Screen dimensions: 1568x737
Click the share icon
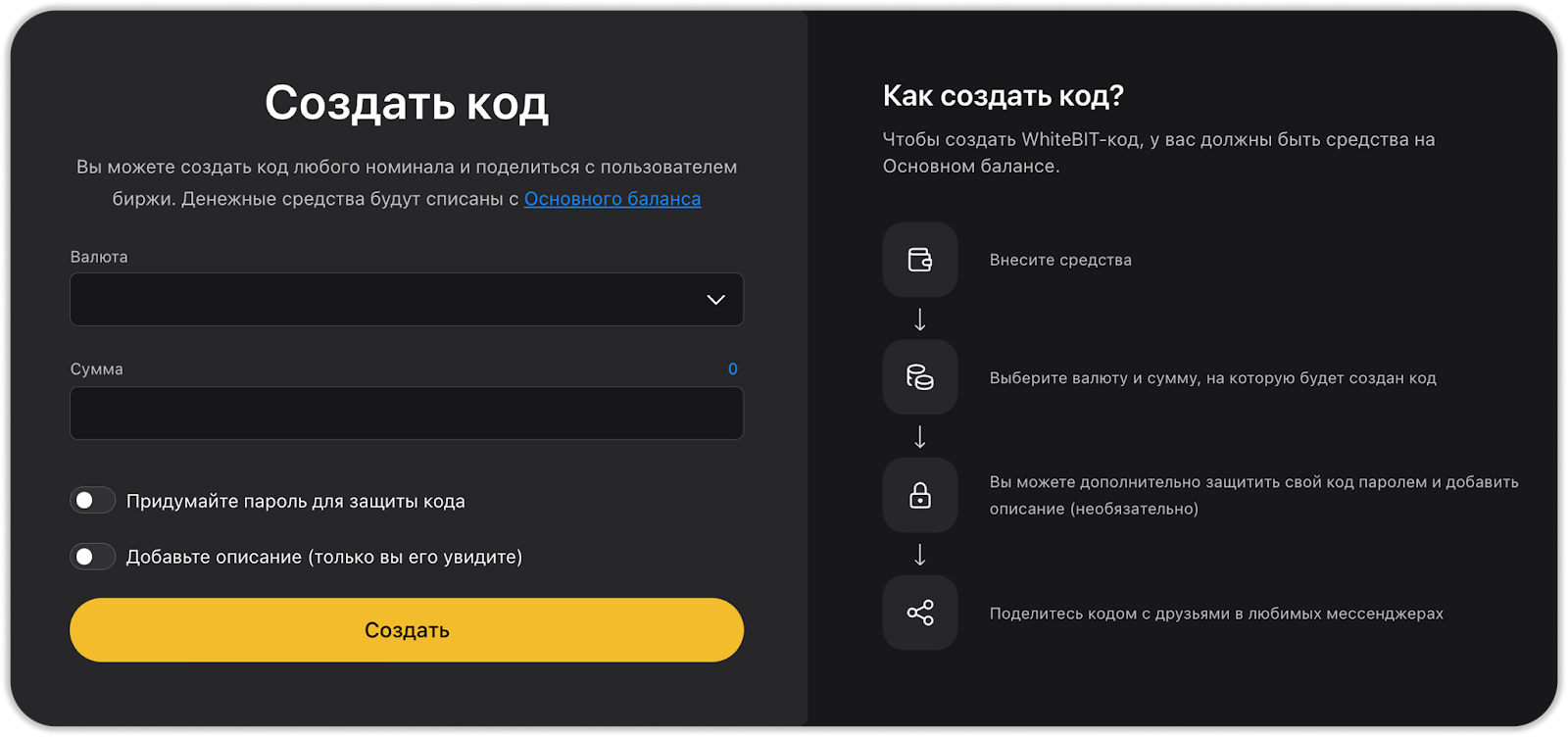919,614
